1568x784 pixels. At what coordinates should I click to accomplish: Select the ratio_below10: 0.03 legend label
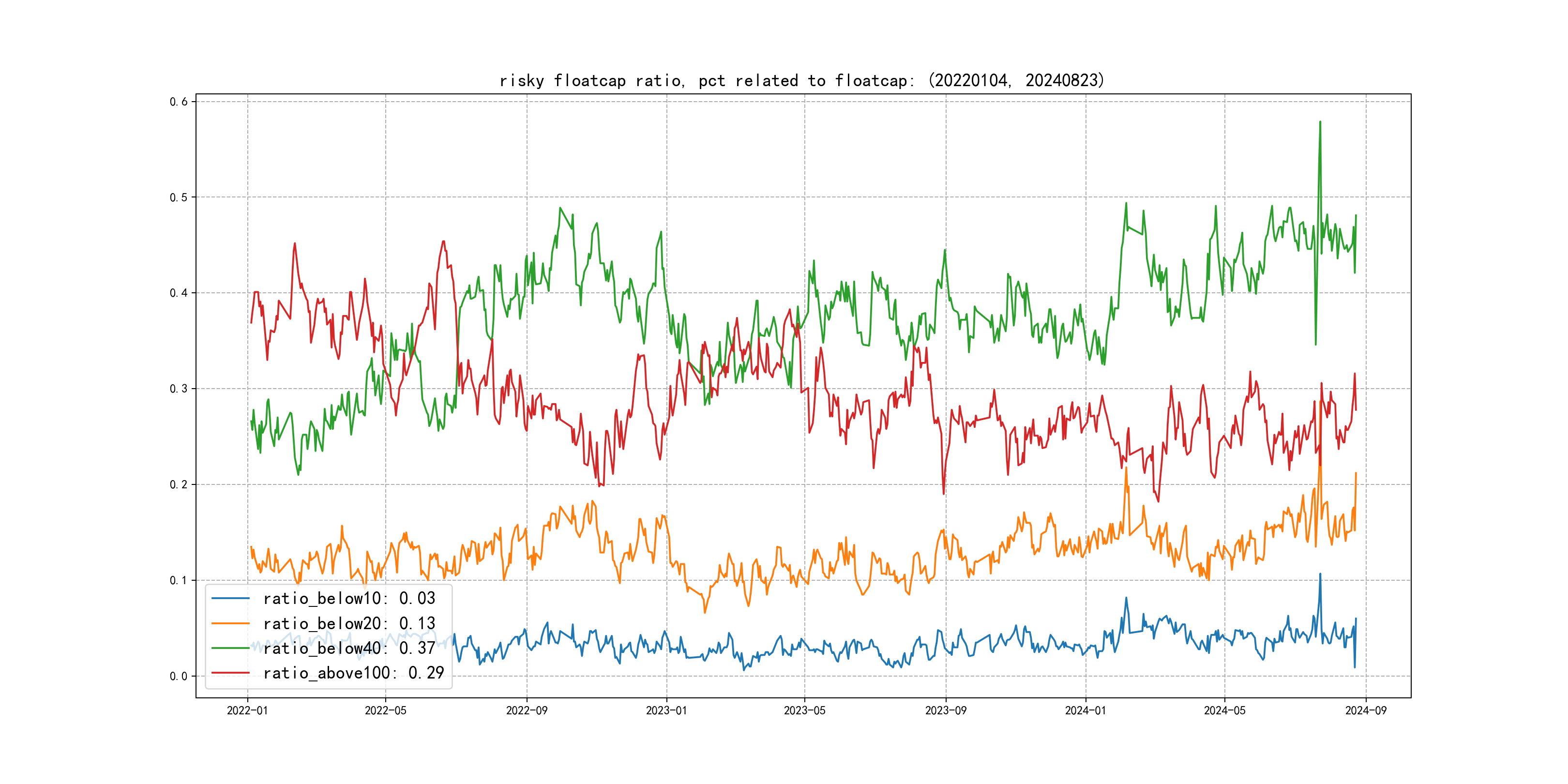(x=349, y=598)
